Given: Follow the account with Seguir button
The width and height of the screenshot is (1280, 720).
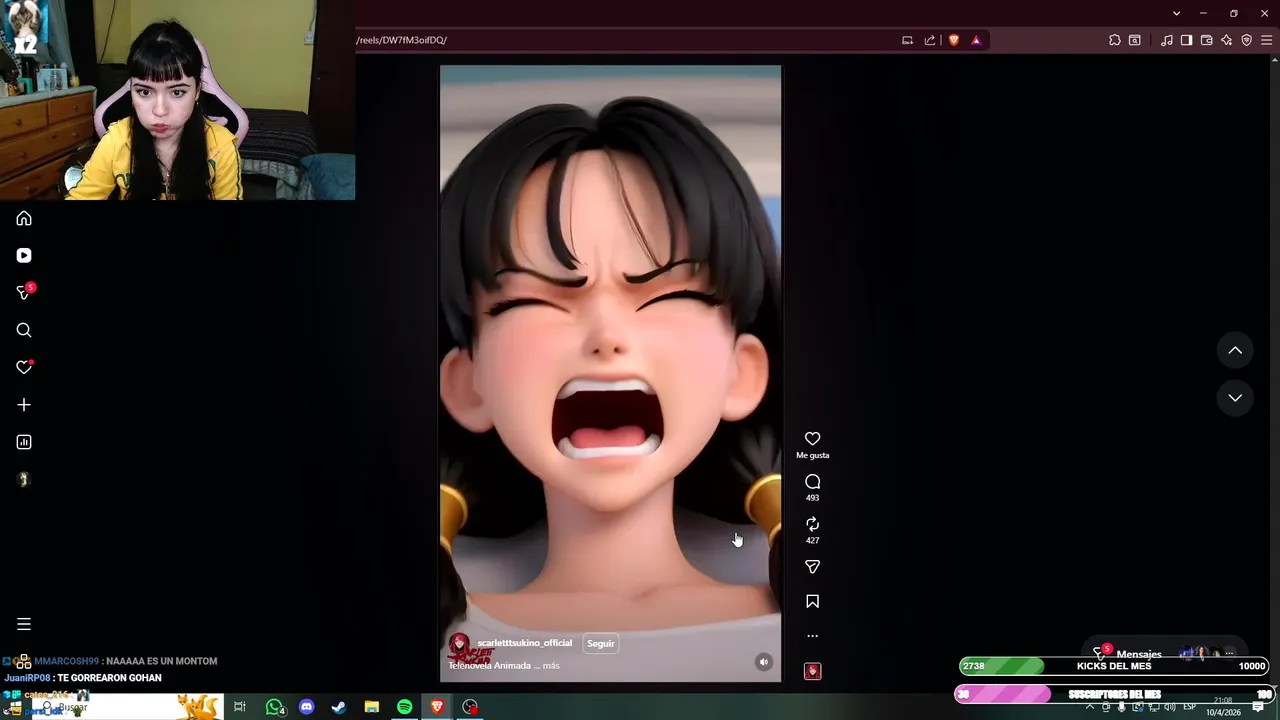Looking at the screenshot, I should 600,644.
